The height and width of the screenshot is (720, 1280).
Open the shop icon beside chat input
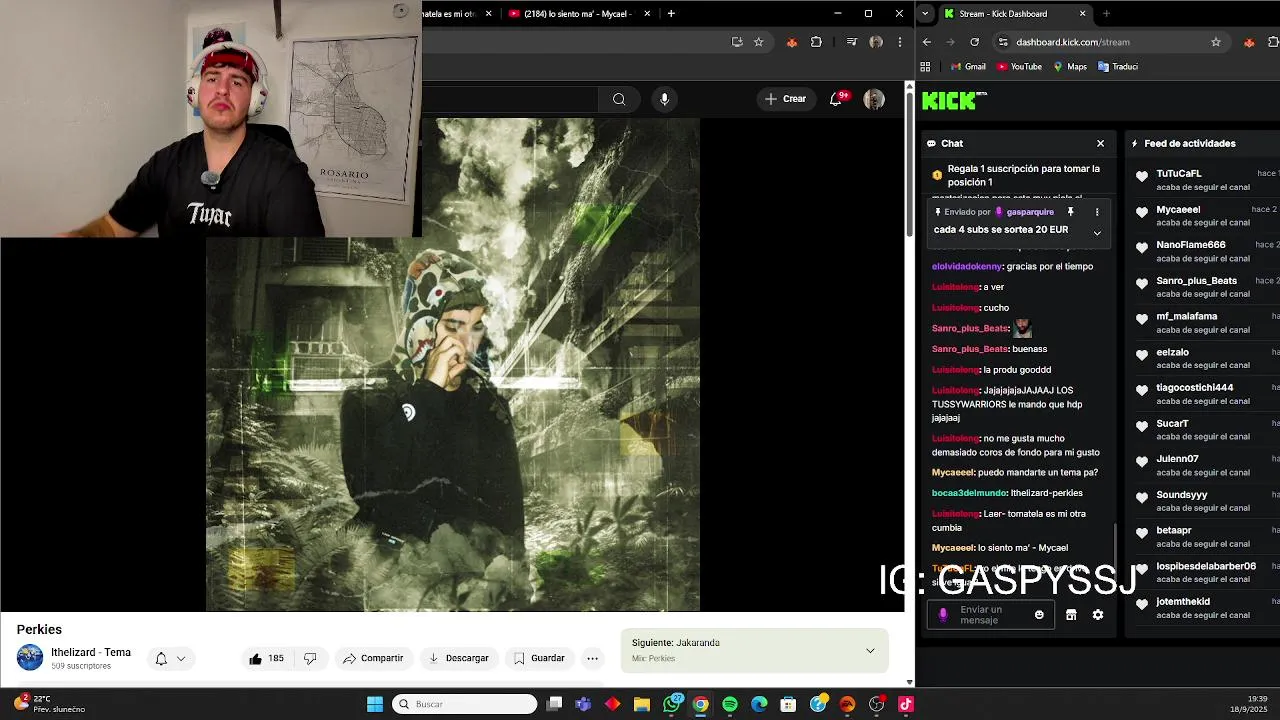coord(1071,615)
